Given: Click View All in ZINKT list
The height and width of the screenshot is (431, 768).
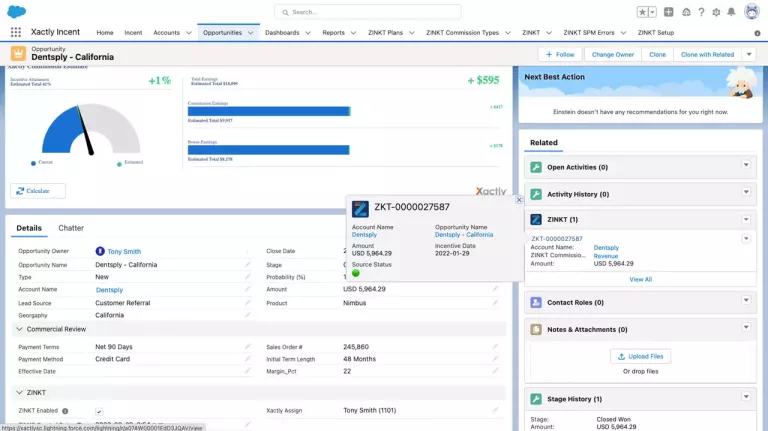Looking at the screenshot, I should point(640,279).
